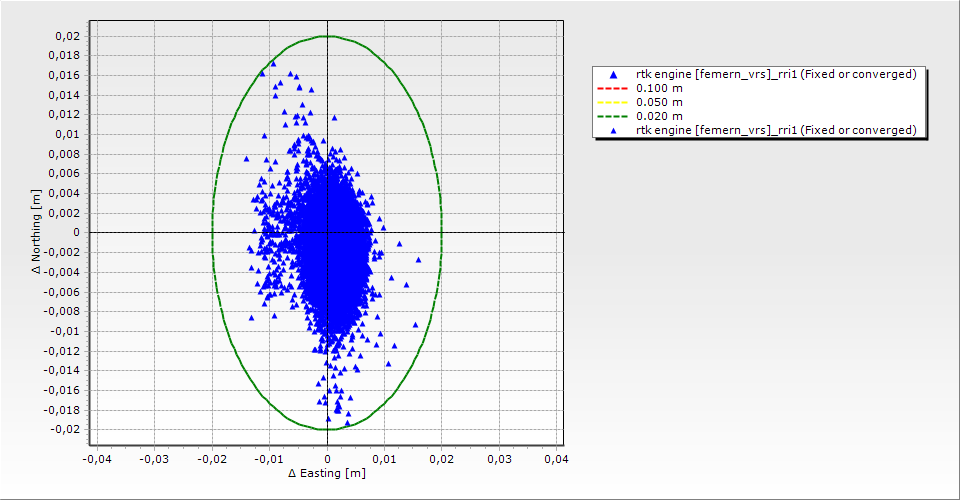The width and height of the screenshot is (960, 500).
Task: Click the "Δ Easting [m]" axis title
Action: [326, 473]
